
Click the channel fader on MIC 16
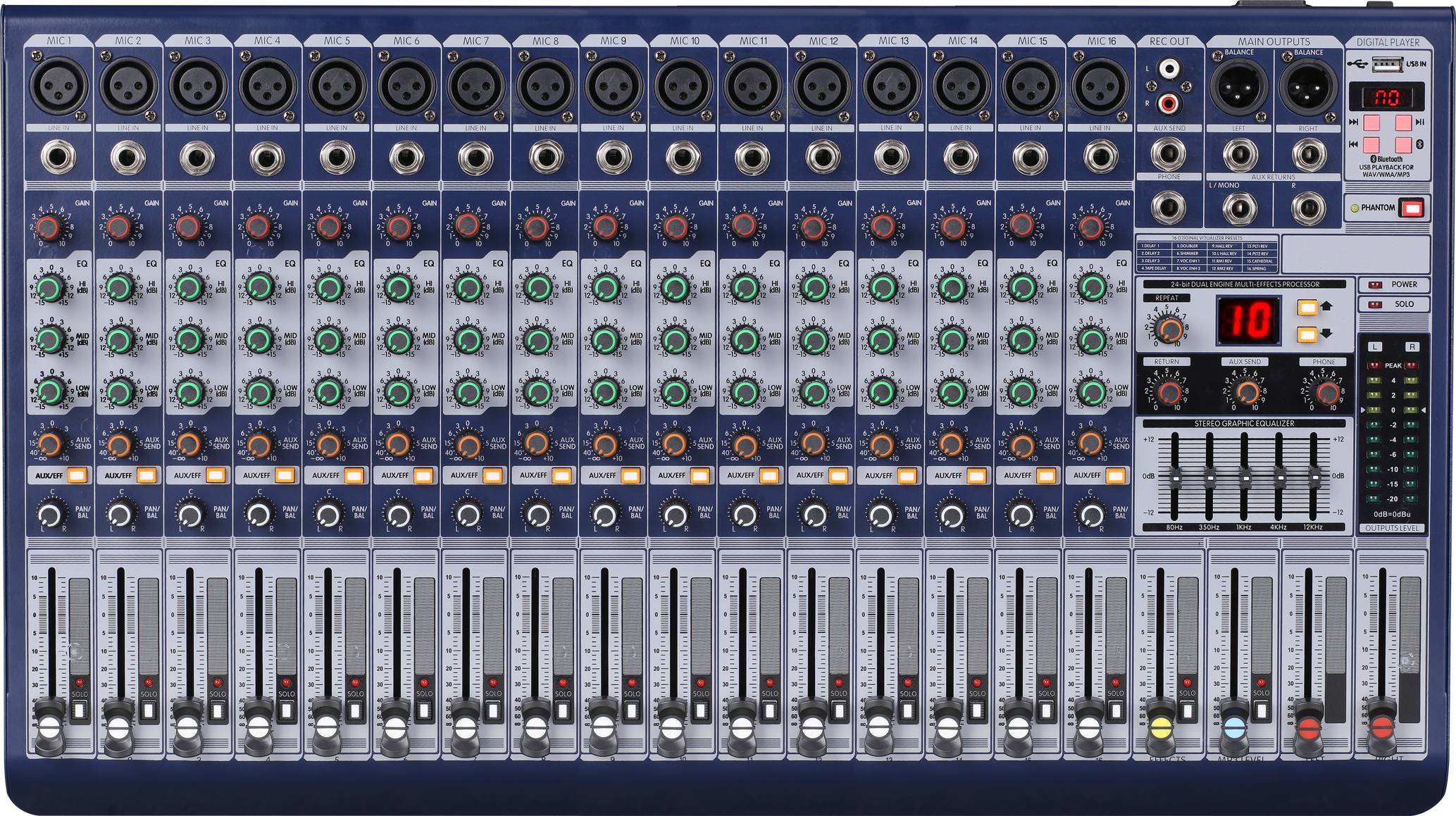pyautogui.click(x=1089, y=728)
